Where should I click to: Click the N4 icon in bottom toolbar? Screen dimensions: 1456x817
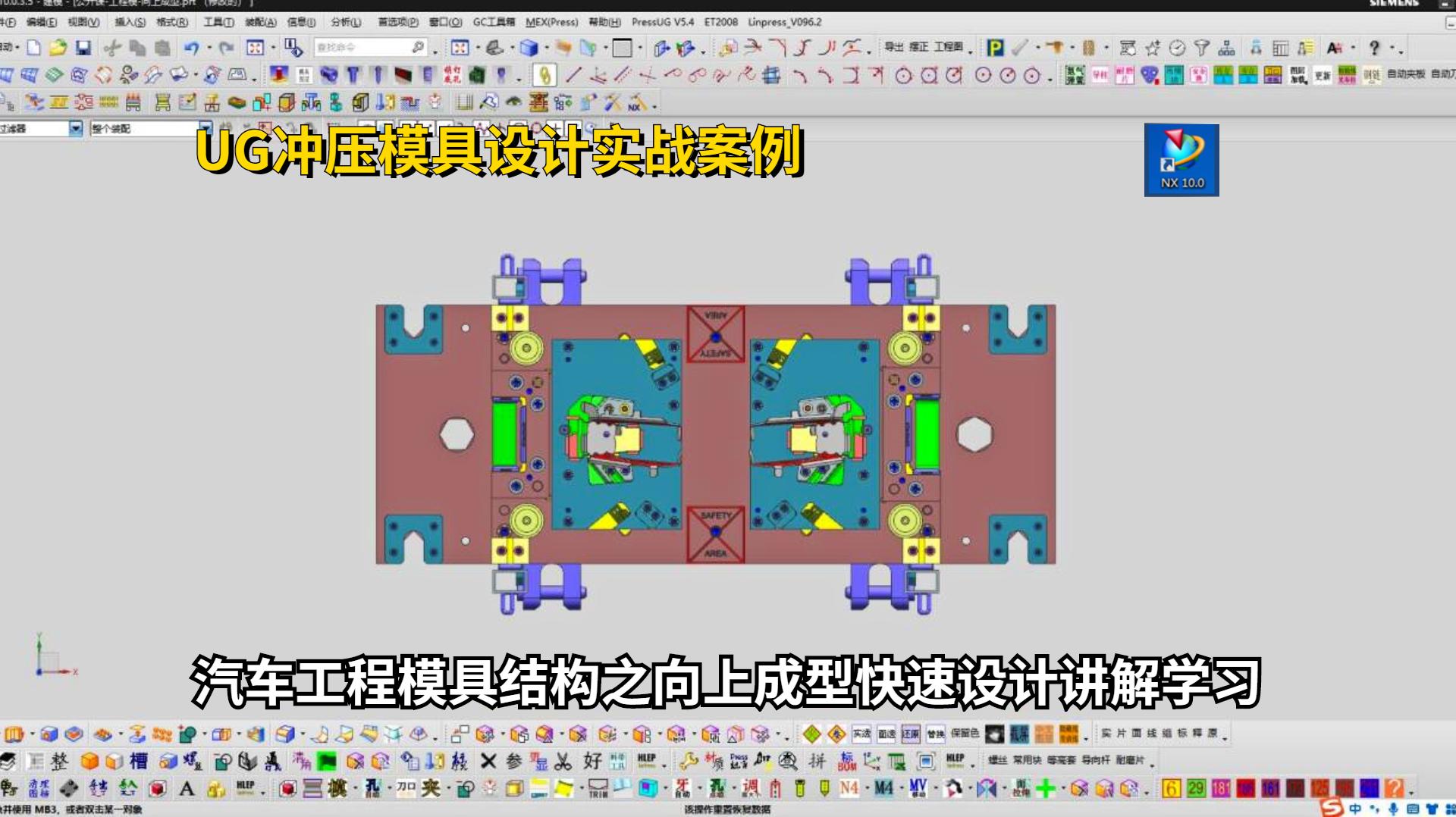coord(849,788)
